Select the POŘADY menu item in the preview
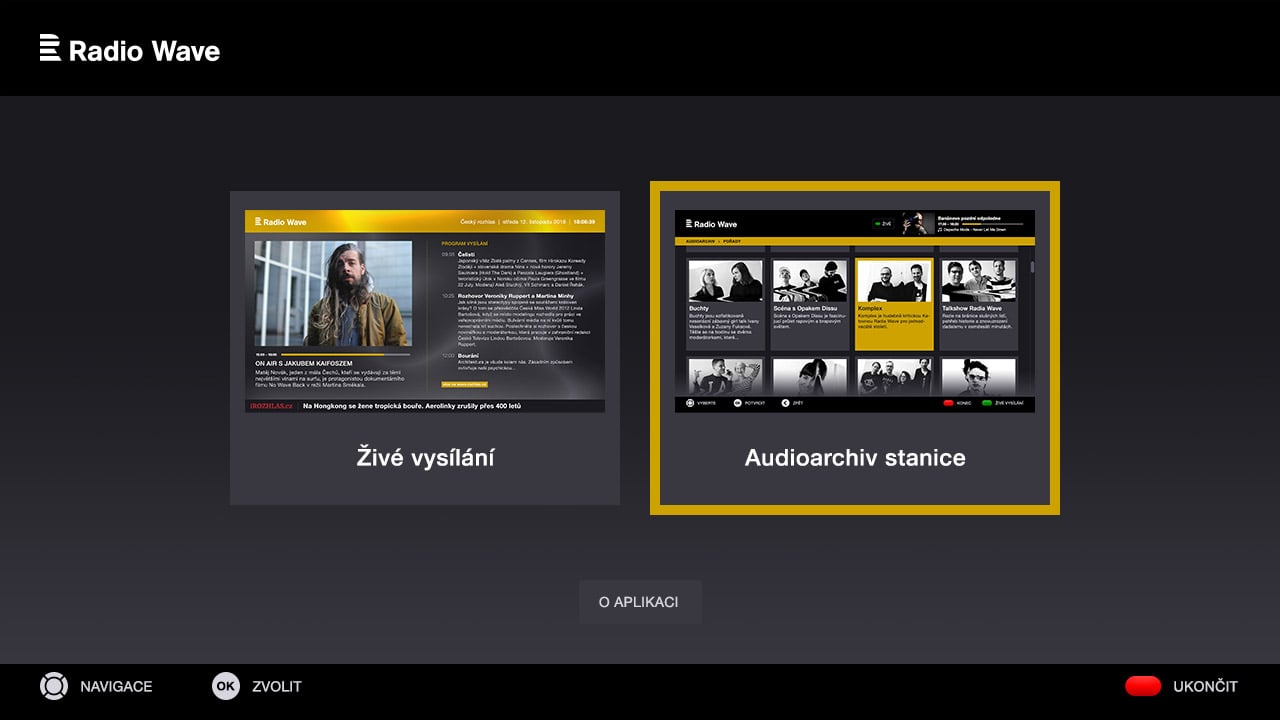 tap(733, 240)
